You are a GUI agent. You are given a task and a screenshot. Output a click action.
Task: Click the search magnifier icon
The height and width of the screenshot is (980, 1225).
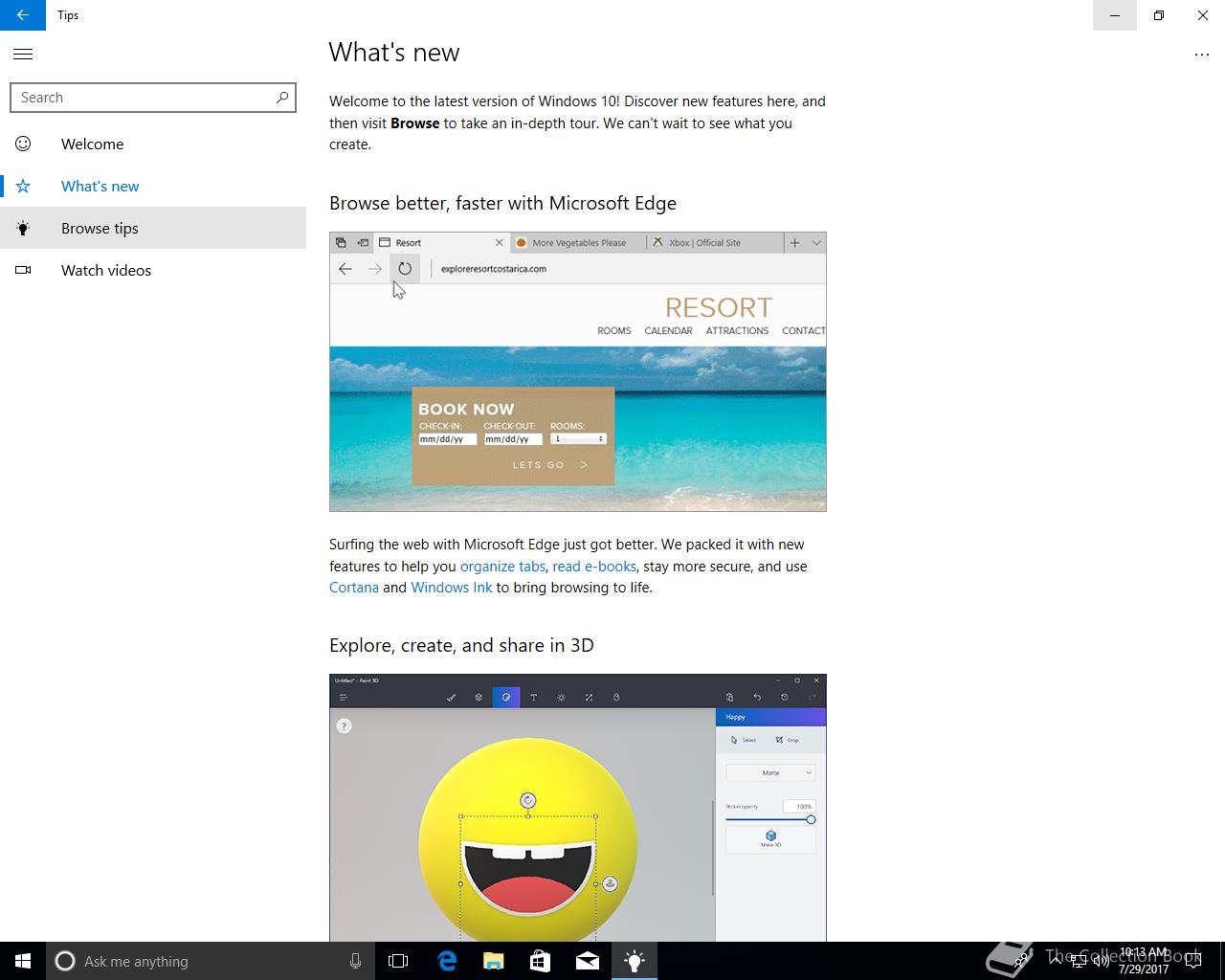coord(282,98)
